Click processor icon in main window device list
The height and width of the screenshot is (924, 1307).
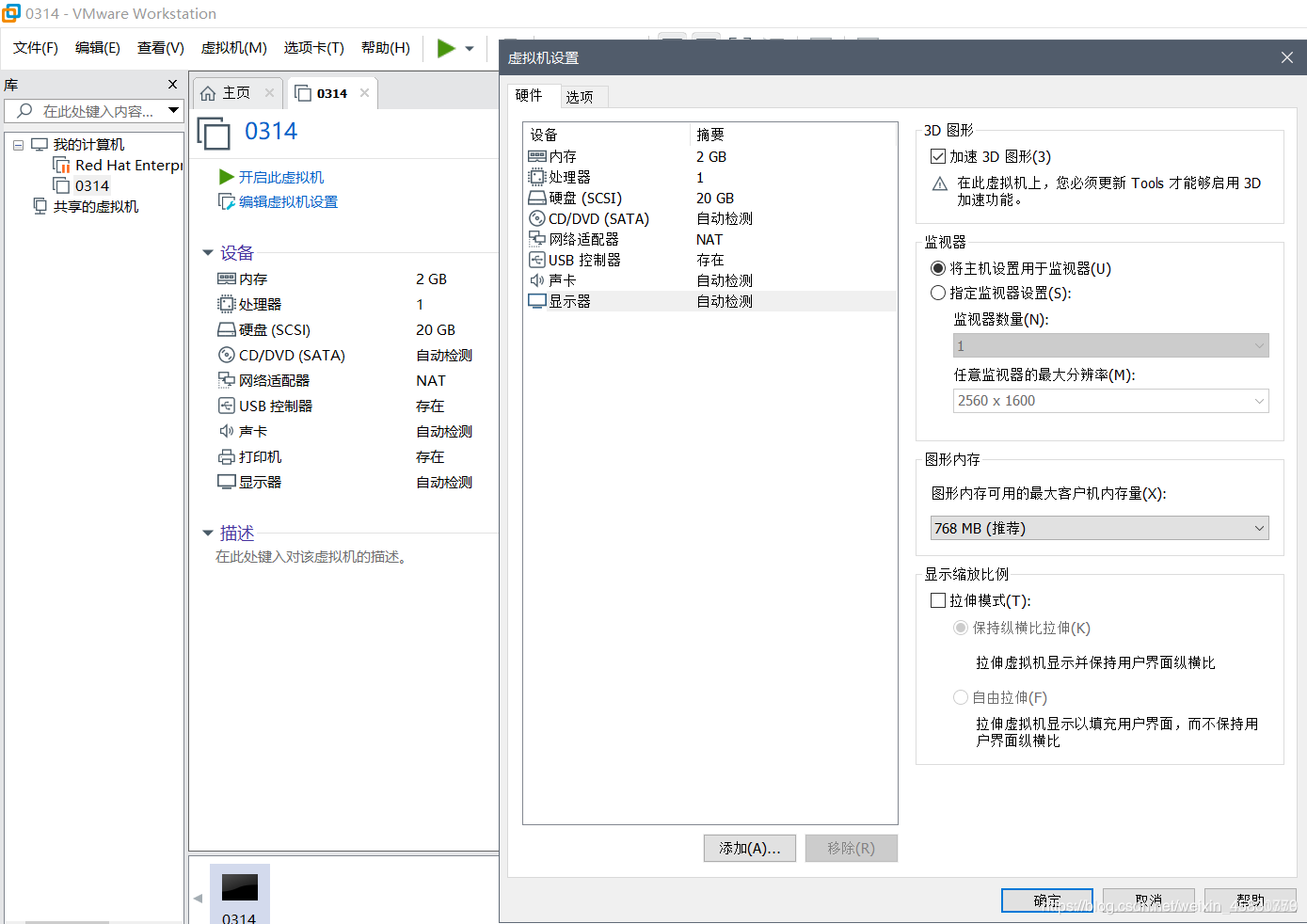point(227,305)
